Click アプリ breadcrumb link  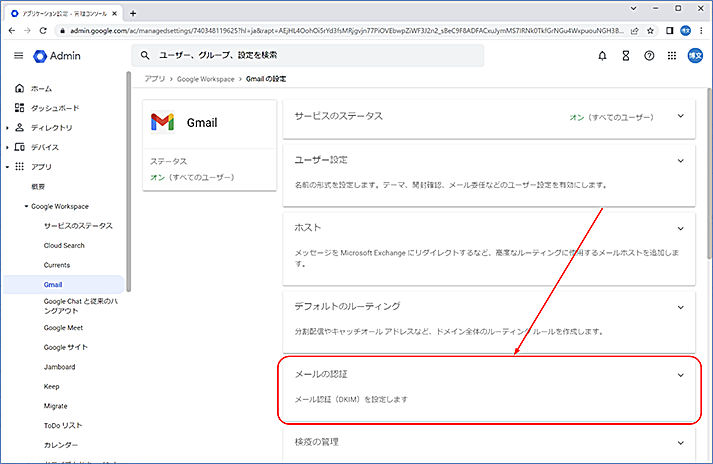155,79
